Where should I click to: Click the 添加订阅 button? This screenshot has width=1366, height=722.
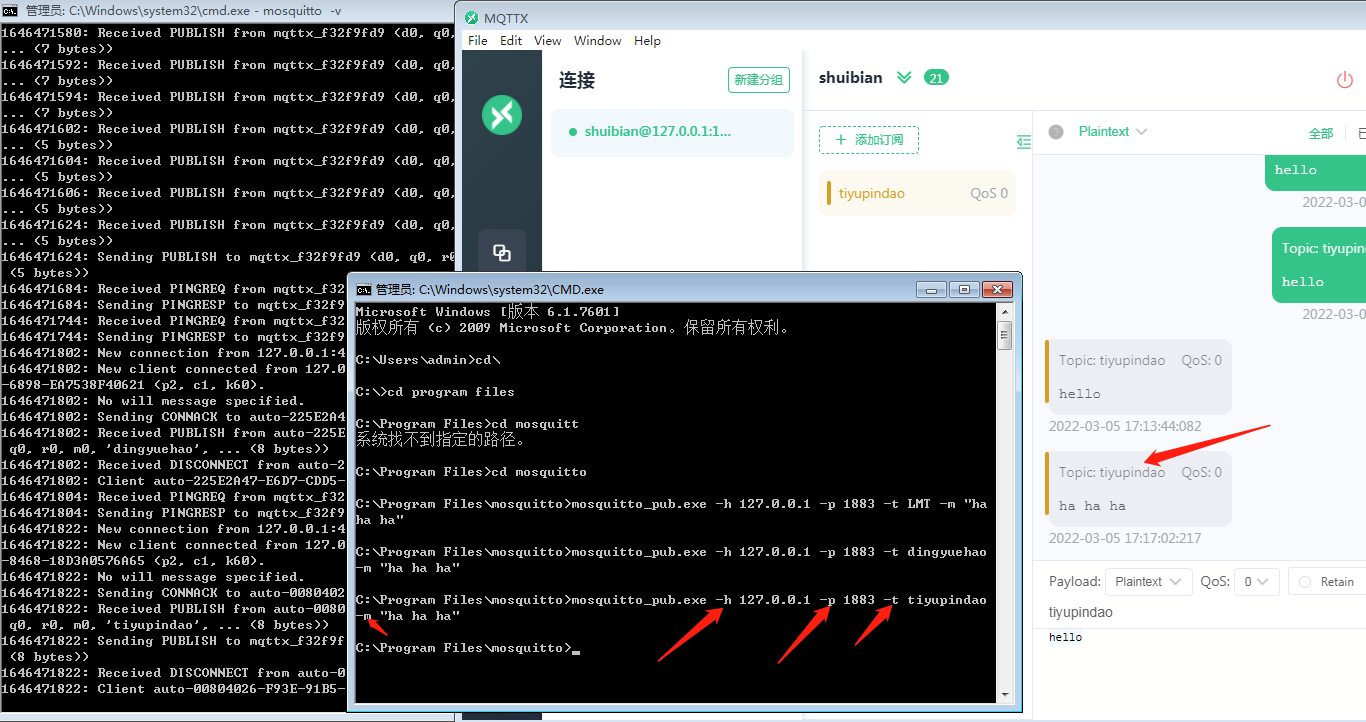[869, 140]
